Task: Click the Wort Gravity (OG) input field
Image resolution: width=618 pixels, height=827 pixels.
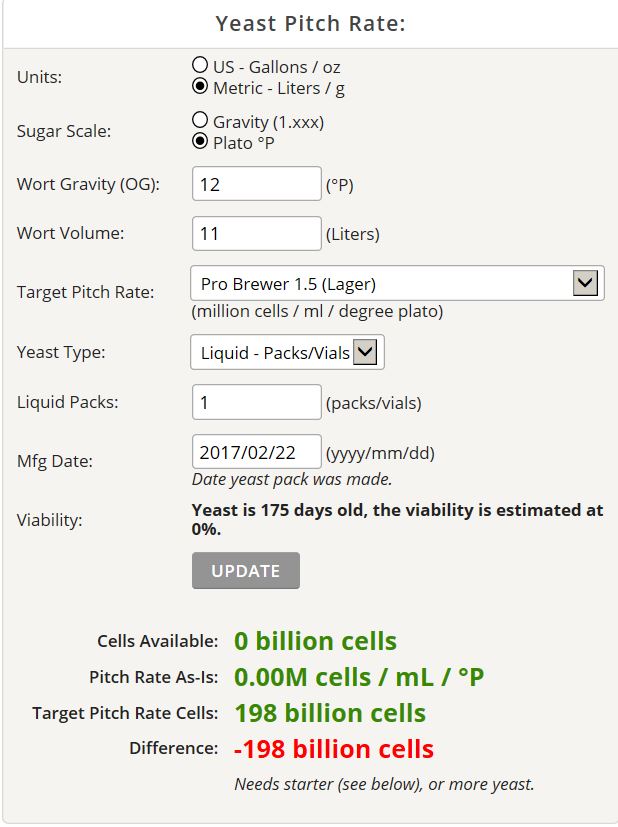Action: 256,184
